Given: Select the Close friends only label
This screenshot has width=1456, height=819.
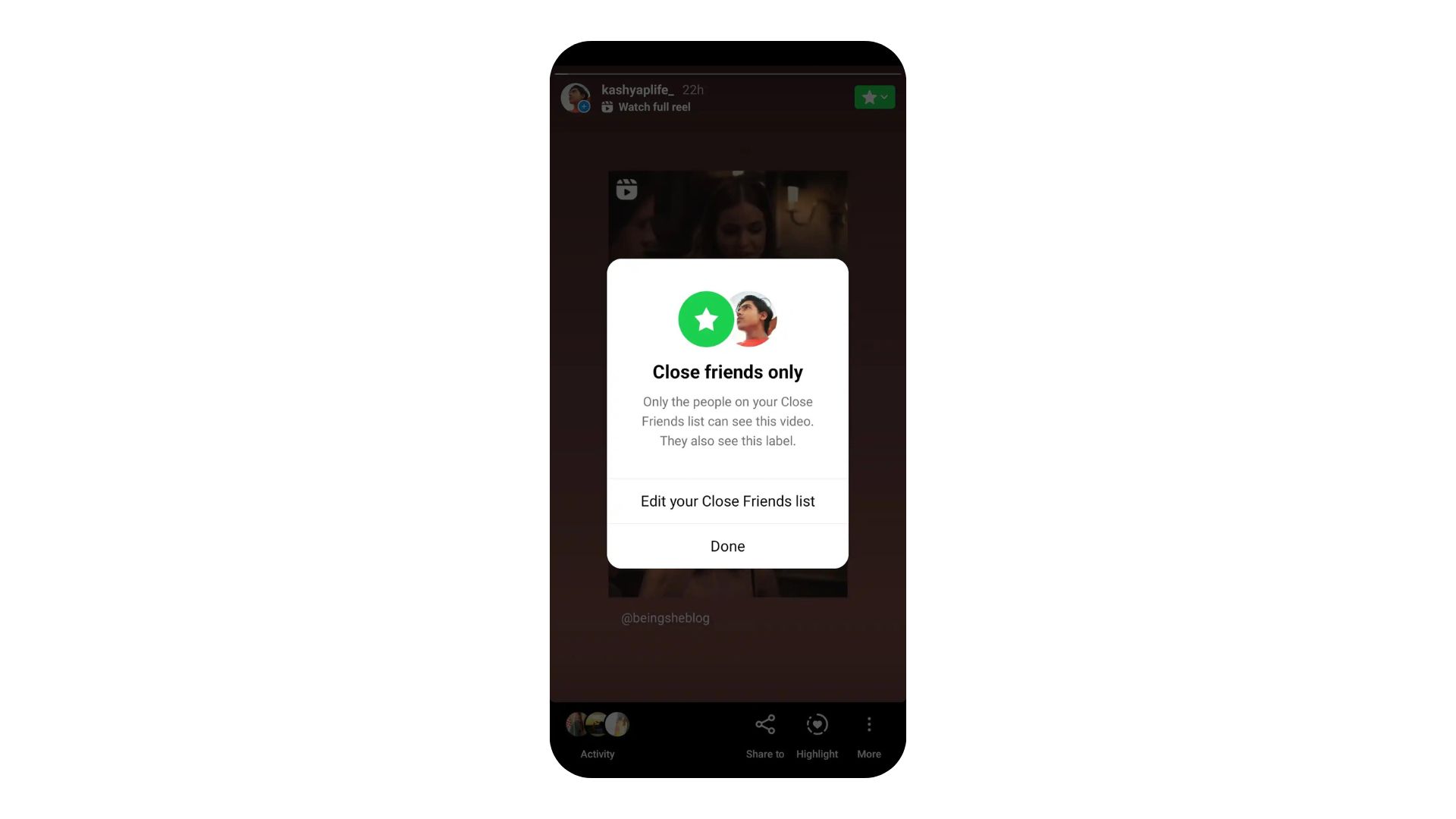Looking at the screenshot, I should tap(727, 371).
